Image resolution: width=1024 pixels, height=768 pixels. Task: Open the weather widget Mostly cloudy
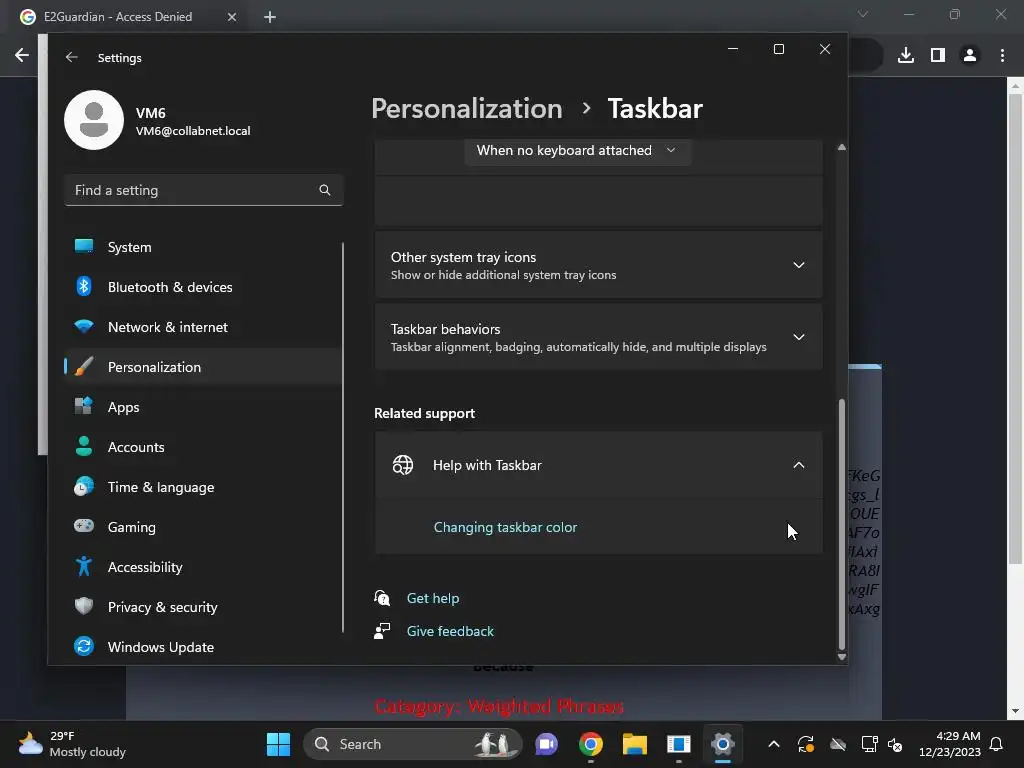click(x=72, y=744)
